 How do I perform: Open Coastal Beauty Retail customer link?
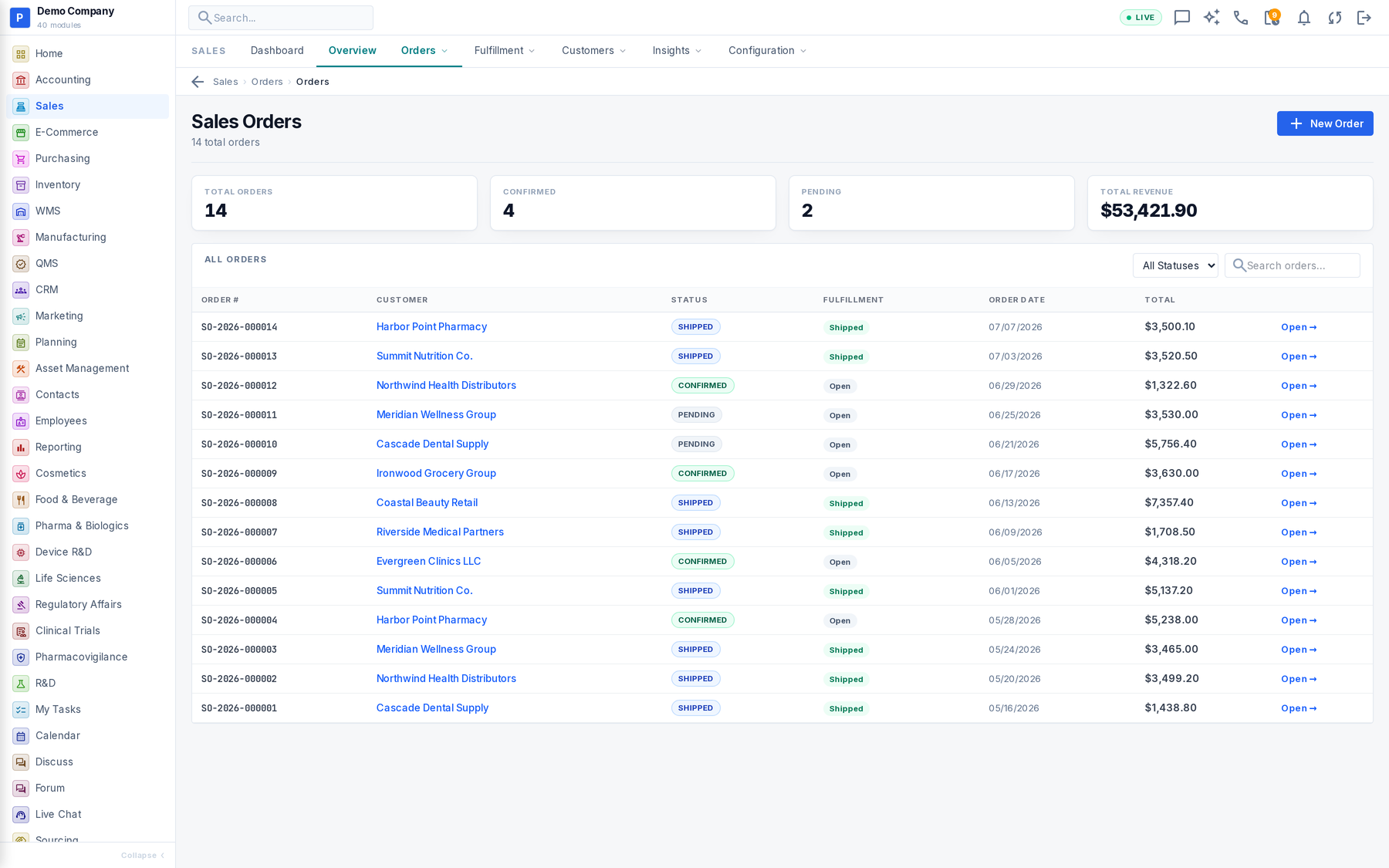[427, 503]
